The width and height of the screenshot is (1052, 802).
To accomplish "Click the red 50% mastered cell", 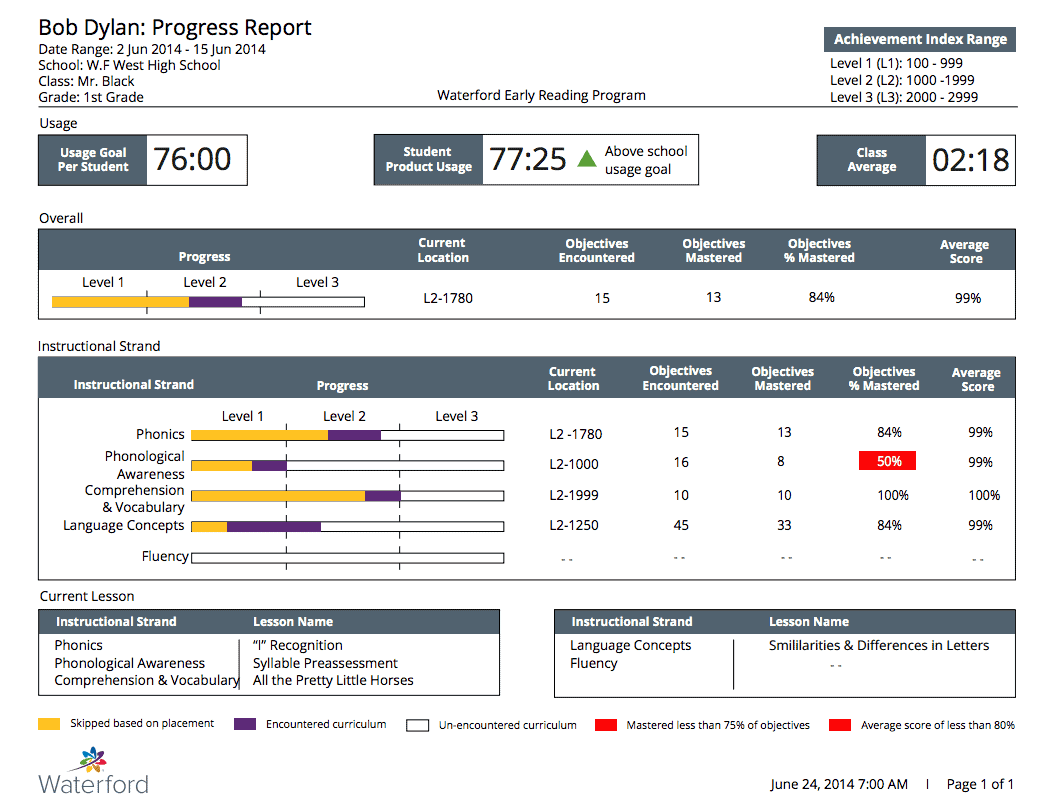I will [887, 461].
